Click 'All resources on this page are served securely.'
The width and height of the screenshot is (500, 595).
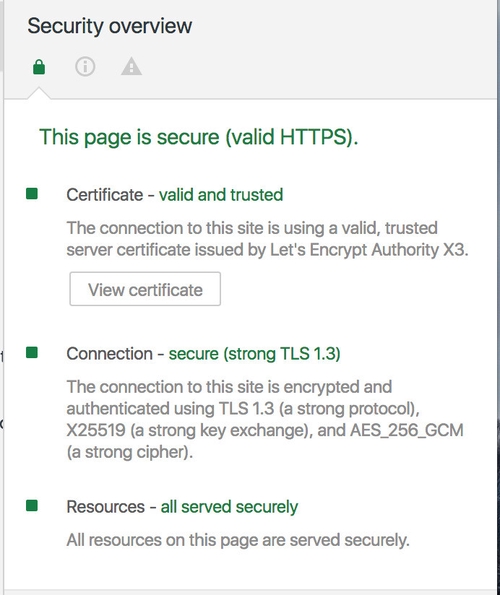tap(238, 540)
